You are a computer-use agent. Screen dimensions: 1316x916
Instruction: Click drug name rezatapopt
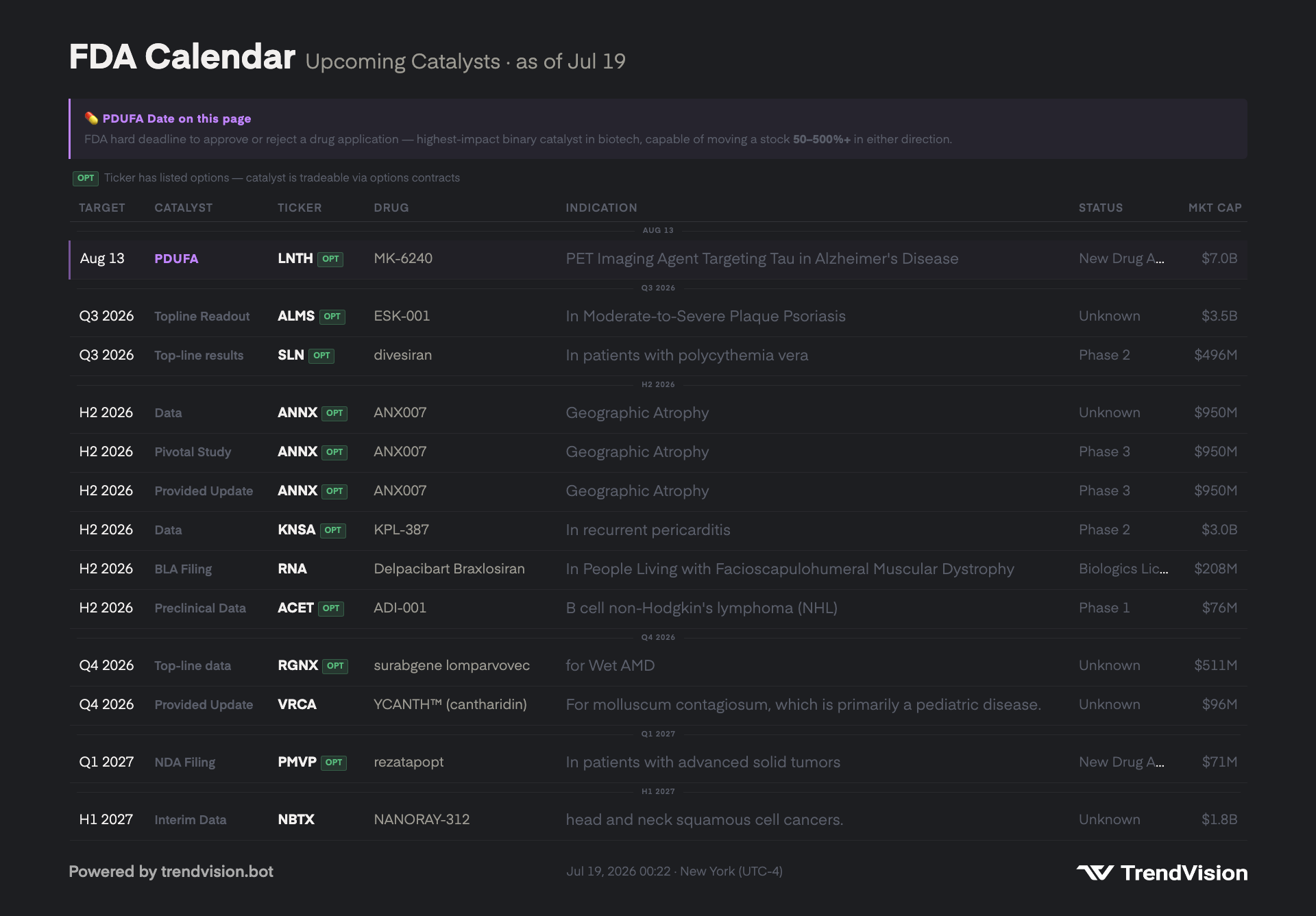(x=409, y=762)
